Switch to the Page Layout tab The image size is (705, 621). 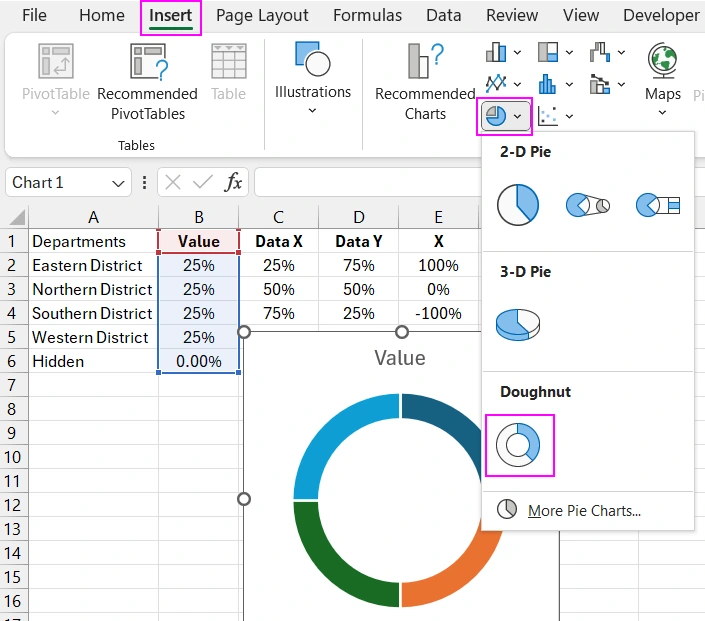coord(262,16)
